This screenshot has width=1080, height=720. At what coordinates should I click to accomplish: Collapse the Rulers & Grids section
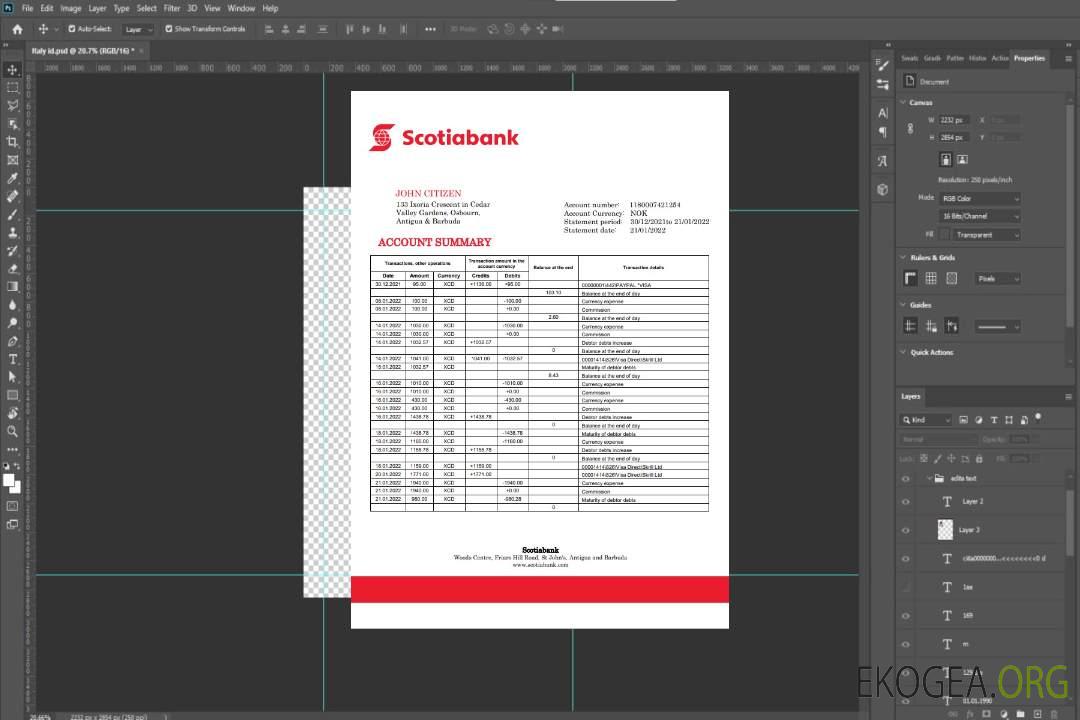[x=903, y=257]
